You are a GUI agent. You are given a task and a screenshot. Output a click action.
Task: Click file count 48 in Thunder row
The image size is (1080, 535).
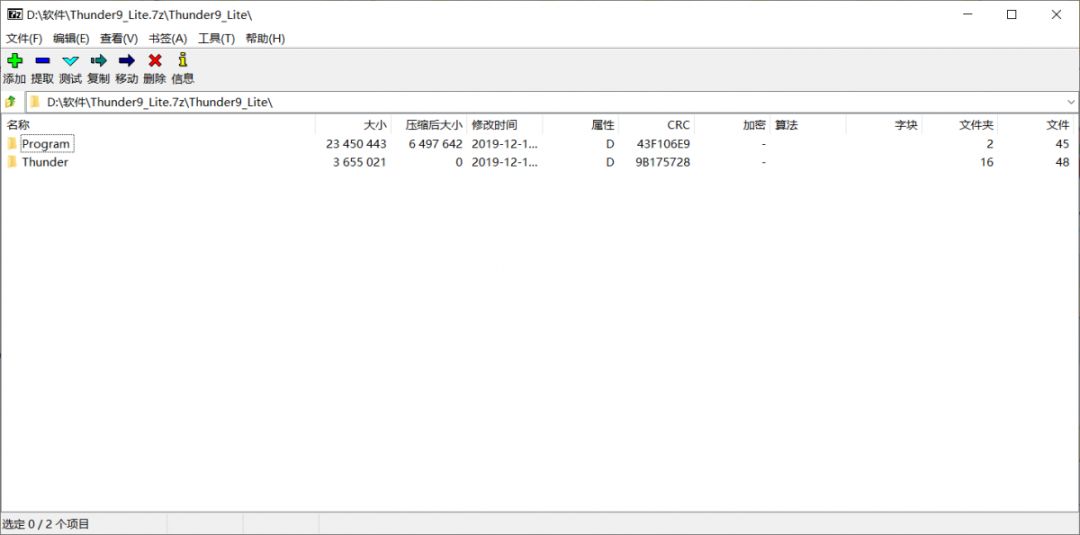click(x=1062, y=162)
